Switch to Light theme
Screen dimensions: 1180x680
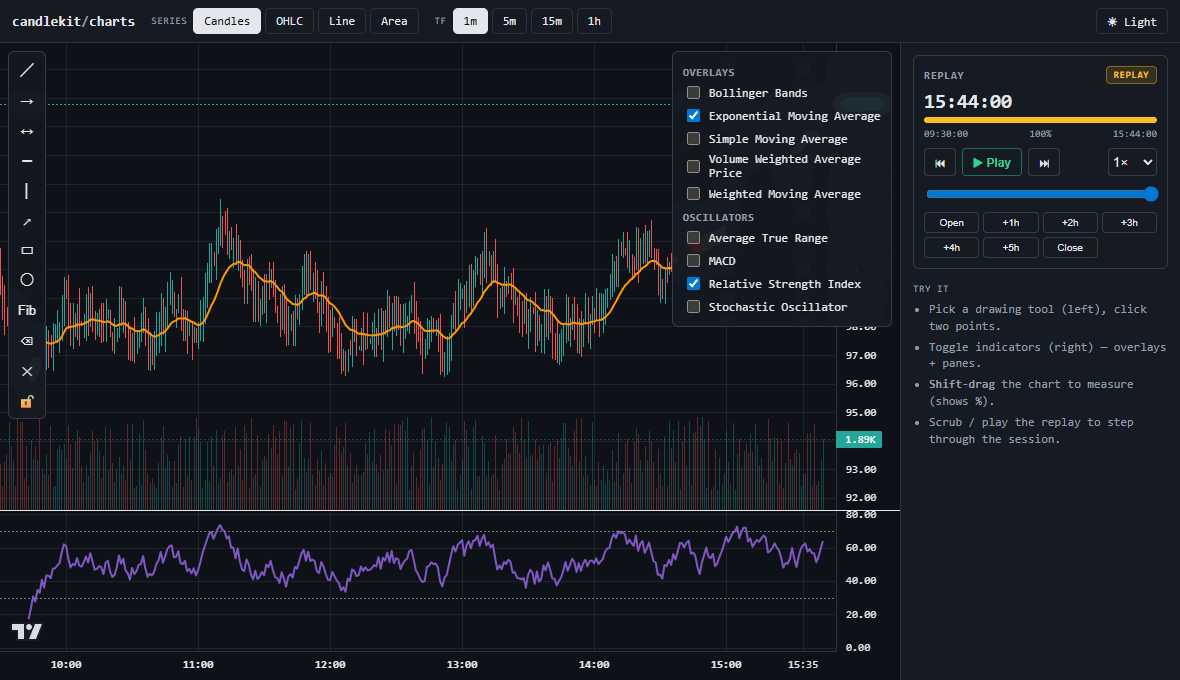pyautogui.click(x=1132, y=22)
